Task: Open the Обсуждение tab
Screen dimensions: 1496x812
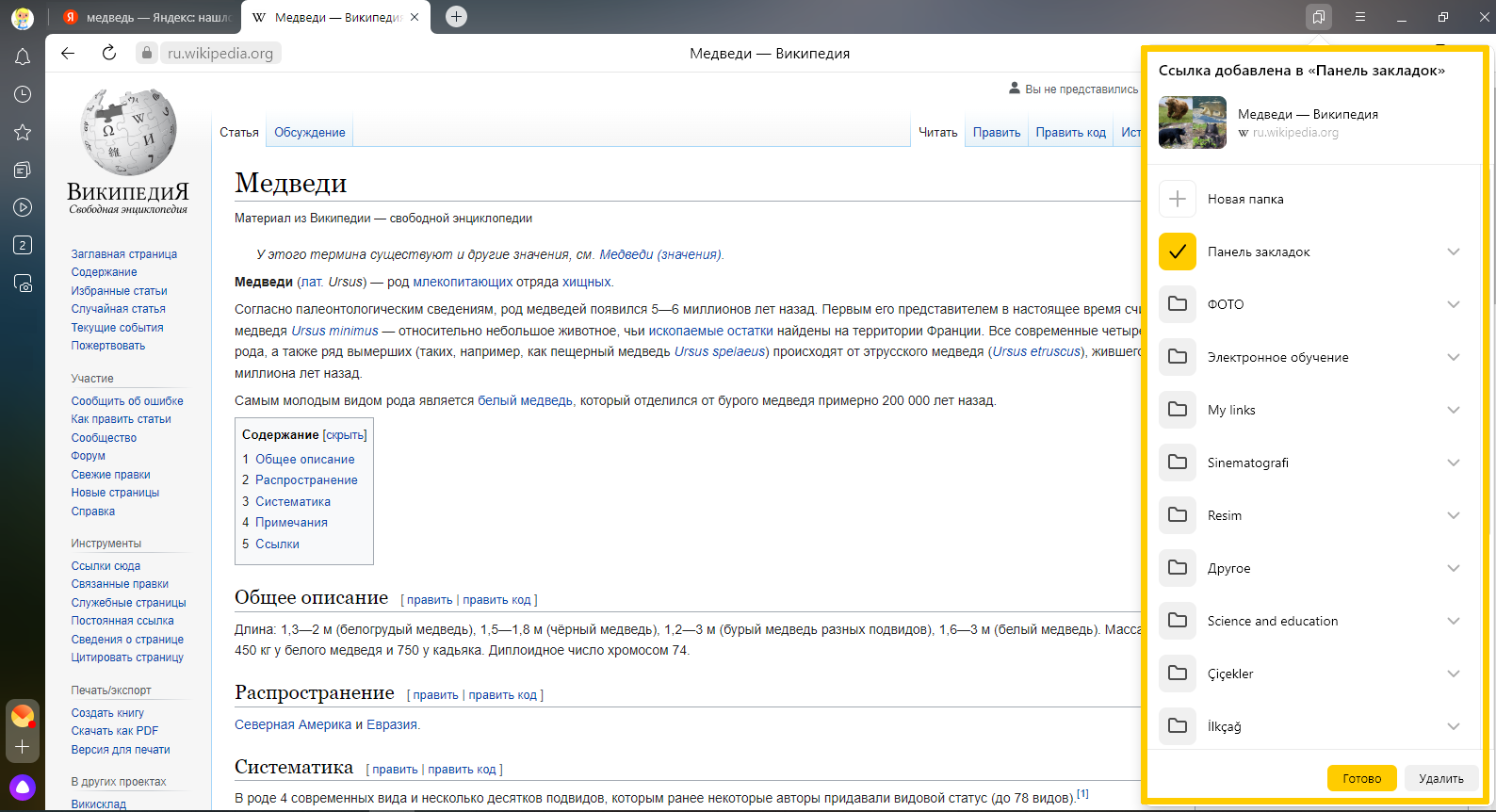Action: [x=310, y=132]
